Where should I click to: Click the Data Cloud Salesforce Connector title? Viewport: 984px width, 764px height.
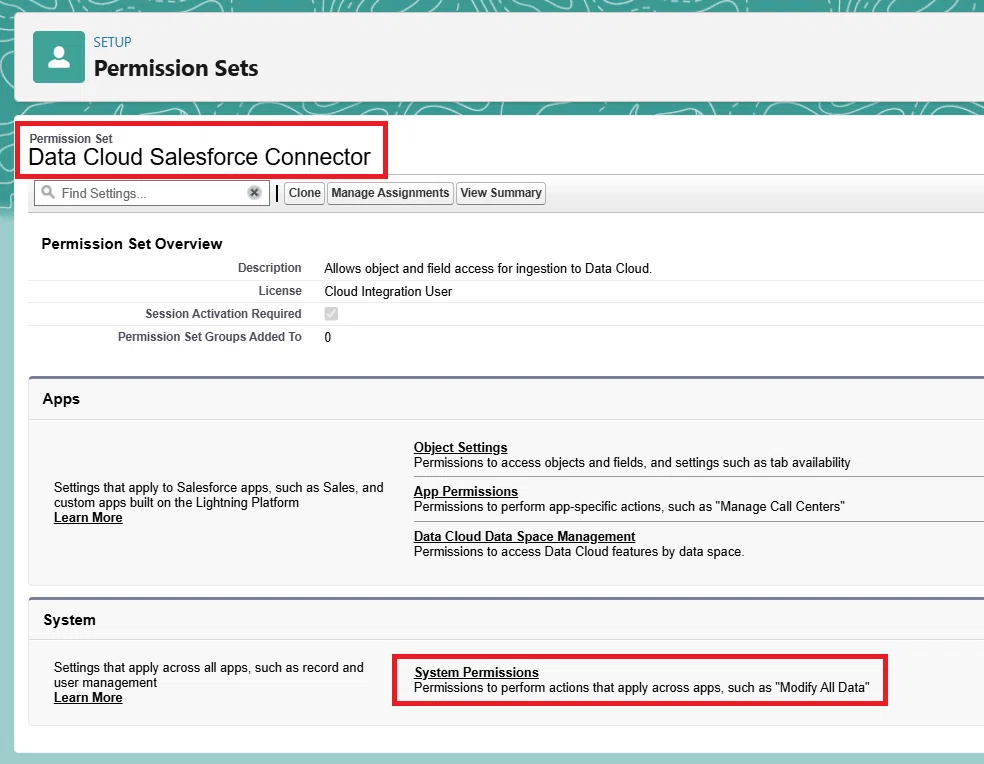coord(200,157)
